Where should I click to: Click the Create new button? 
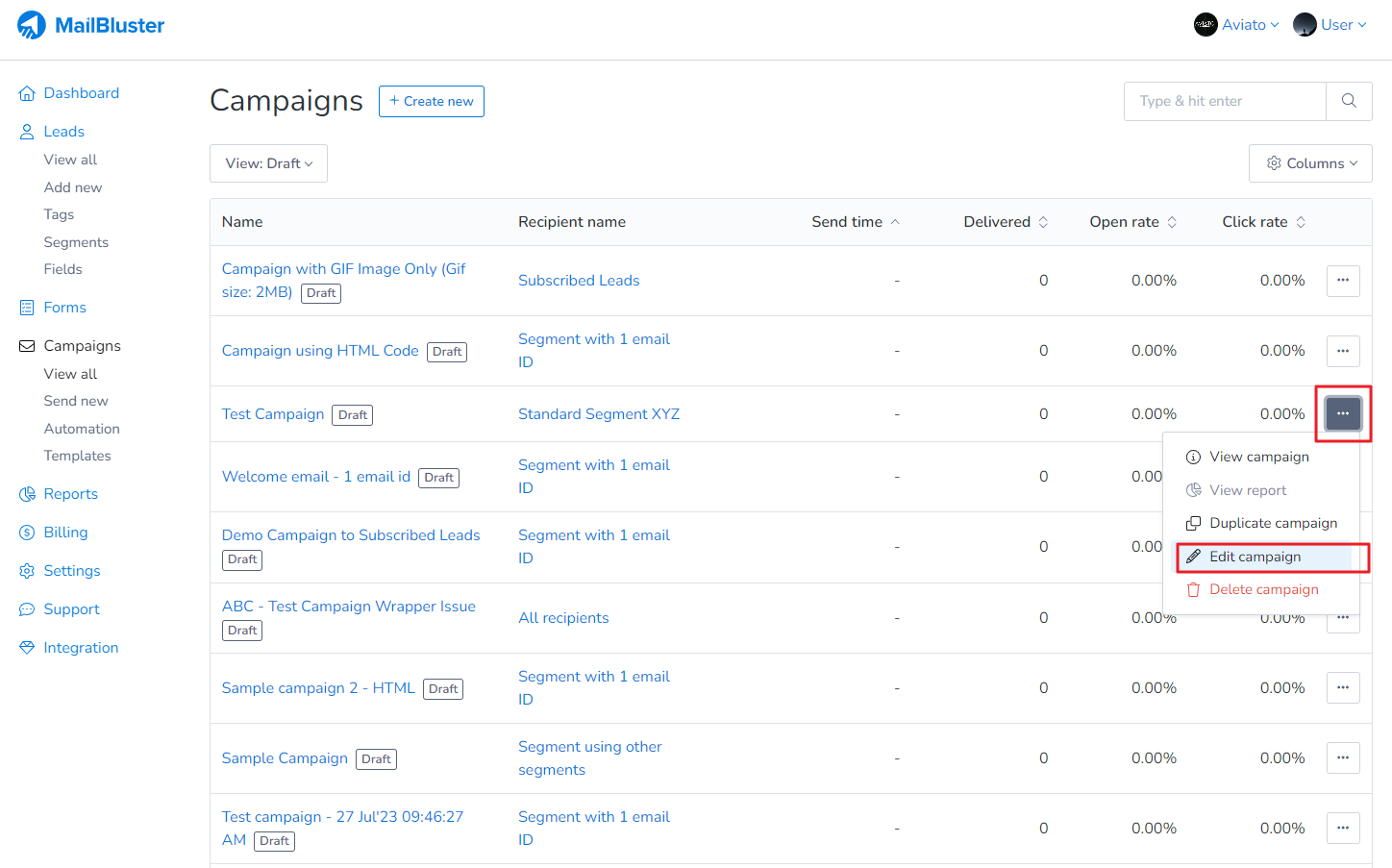(x=431, y=101)
